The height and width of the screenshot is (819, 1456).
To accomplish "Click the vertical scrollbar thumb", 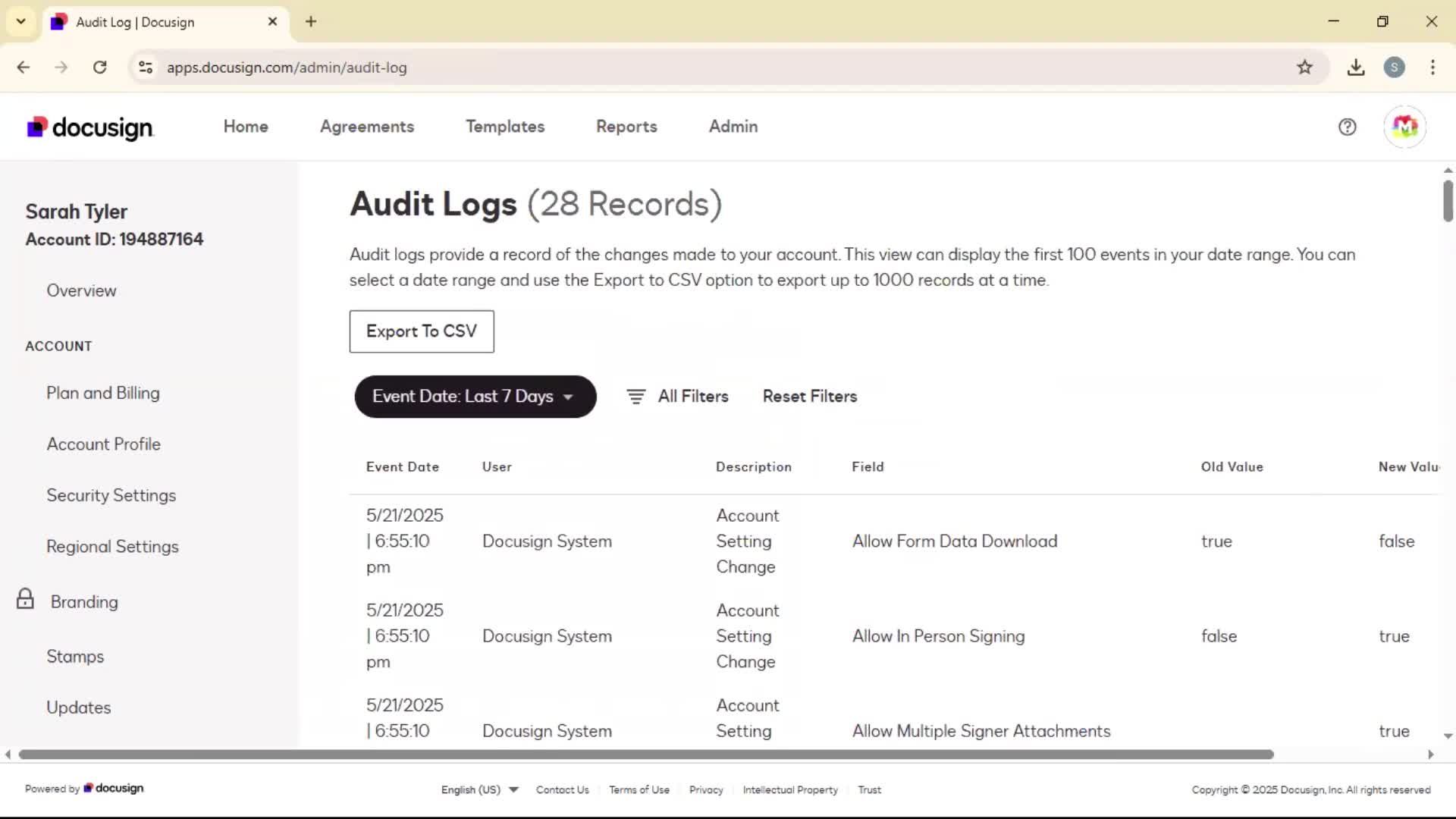I will click(x=1448, y=201).
